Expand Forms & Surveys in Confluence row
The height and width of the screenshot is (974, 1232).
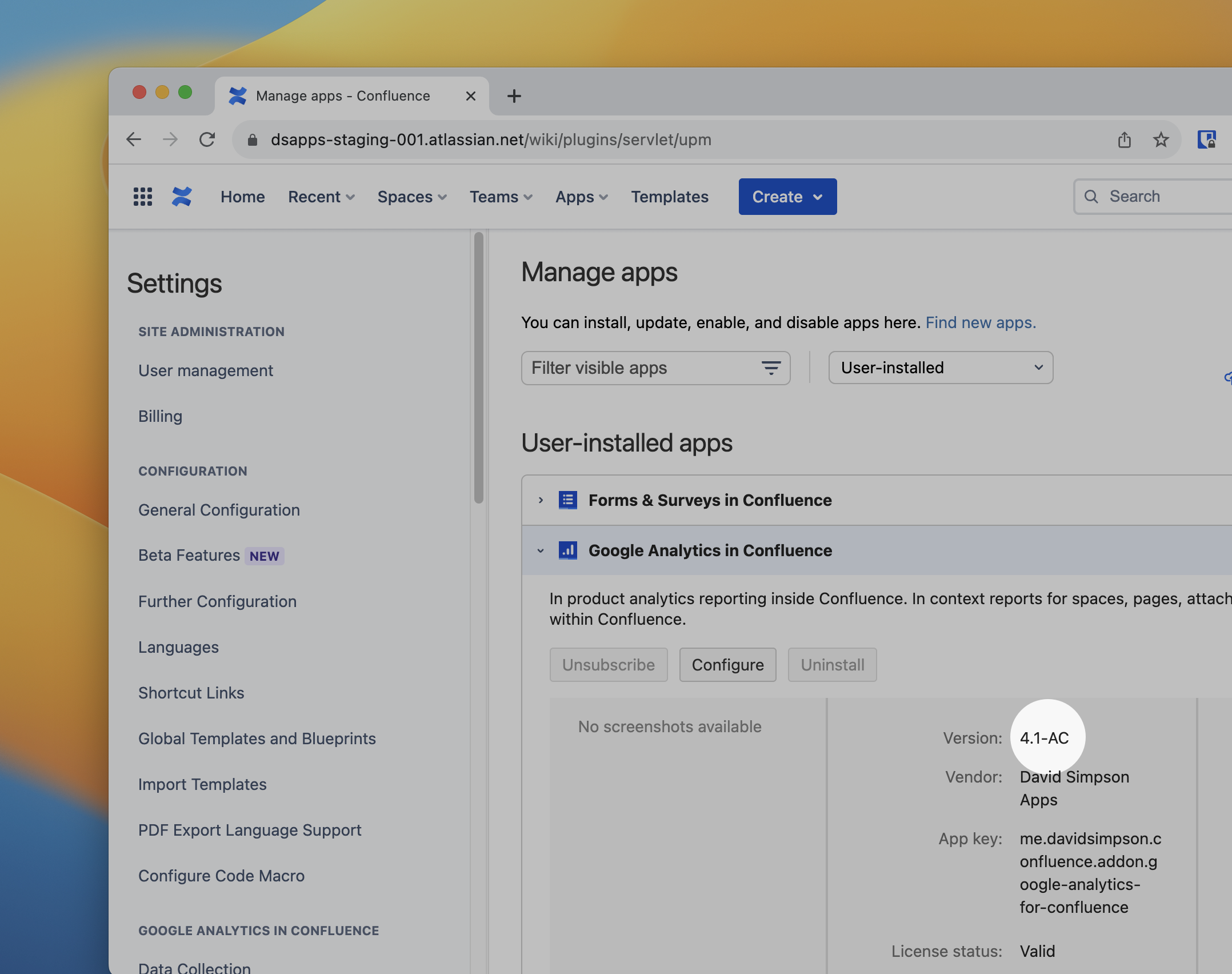541,500
